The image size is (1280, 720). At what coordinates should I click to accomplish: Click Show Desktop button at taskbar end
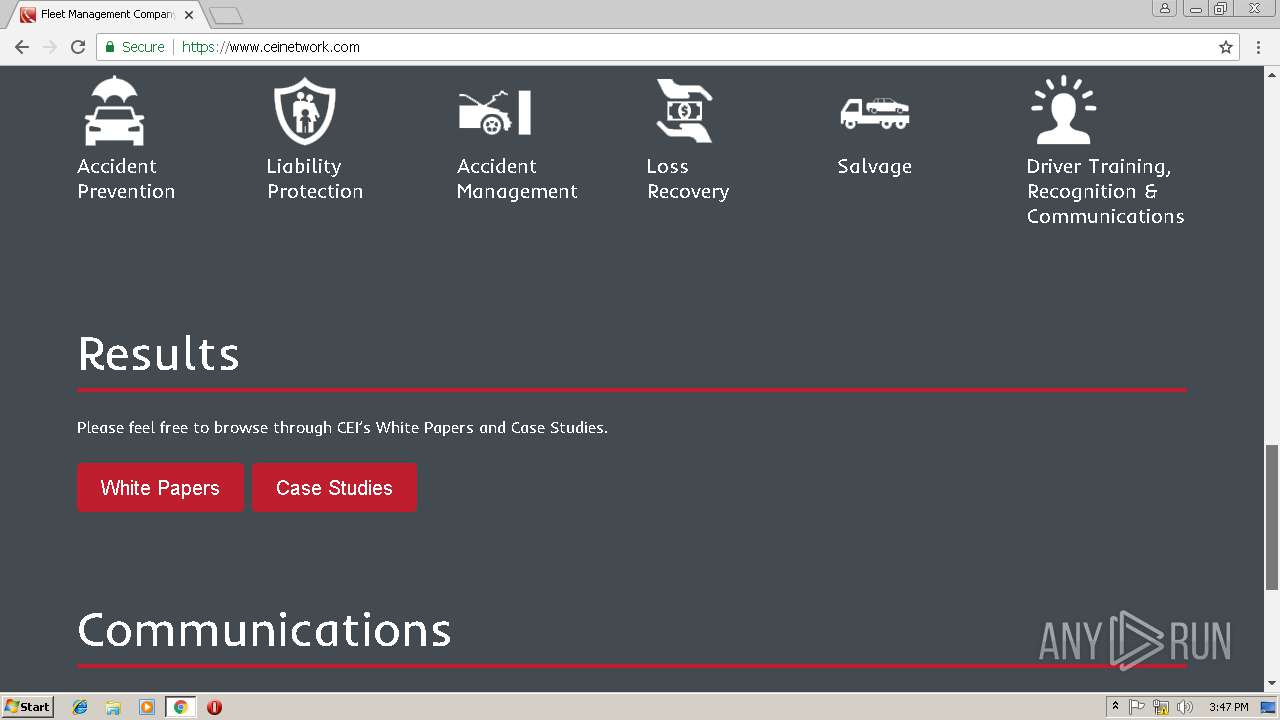coord(1268,707)
